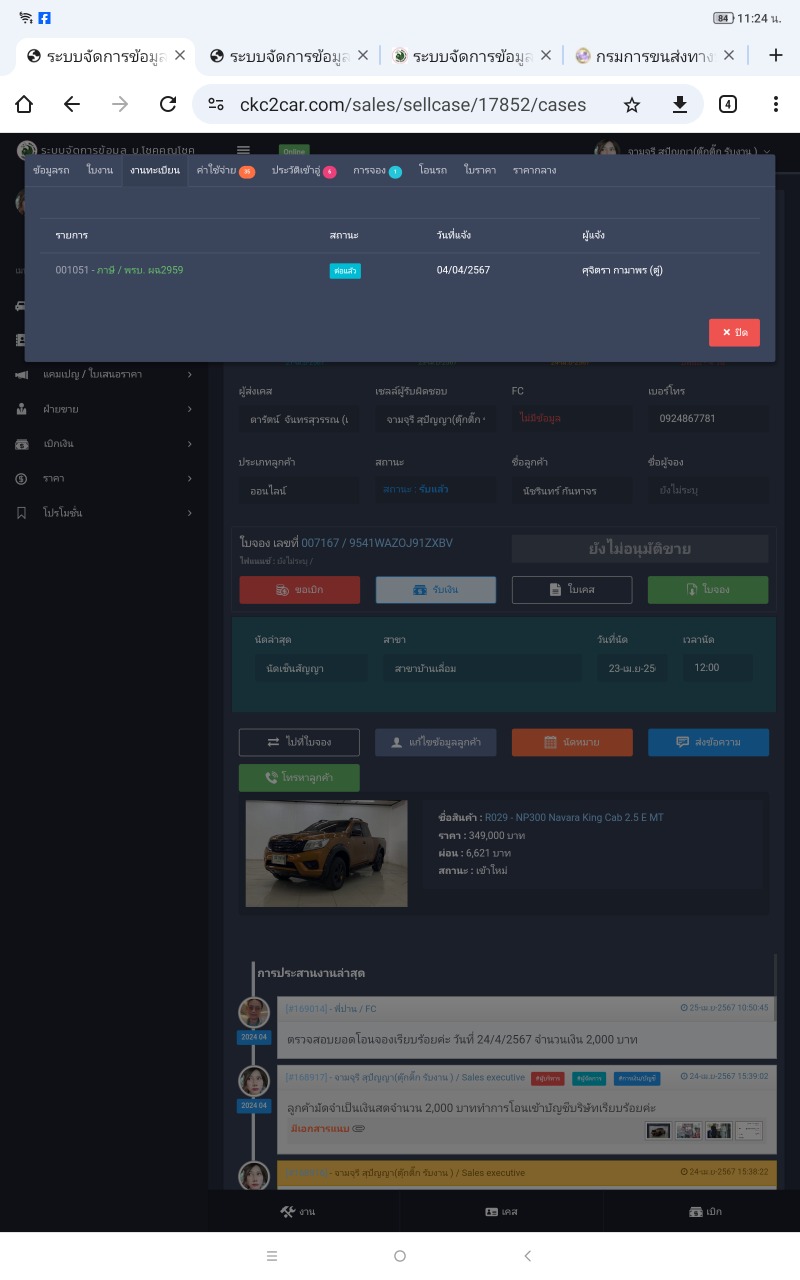
Task: Close the first browser tab
Action: [180, 55]
